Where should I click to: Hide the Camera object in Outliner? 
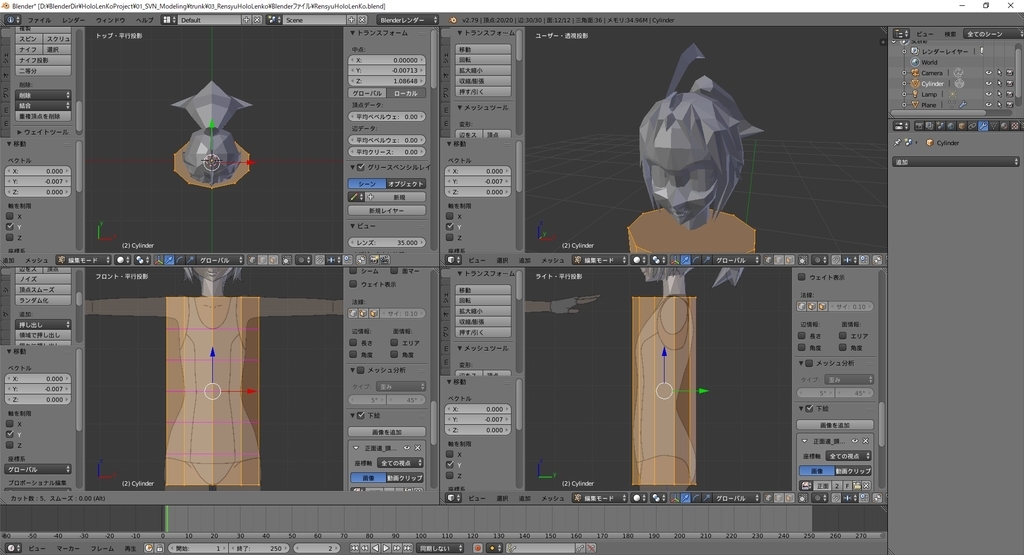(x=988, y=73)
